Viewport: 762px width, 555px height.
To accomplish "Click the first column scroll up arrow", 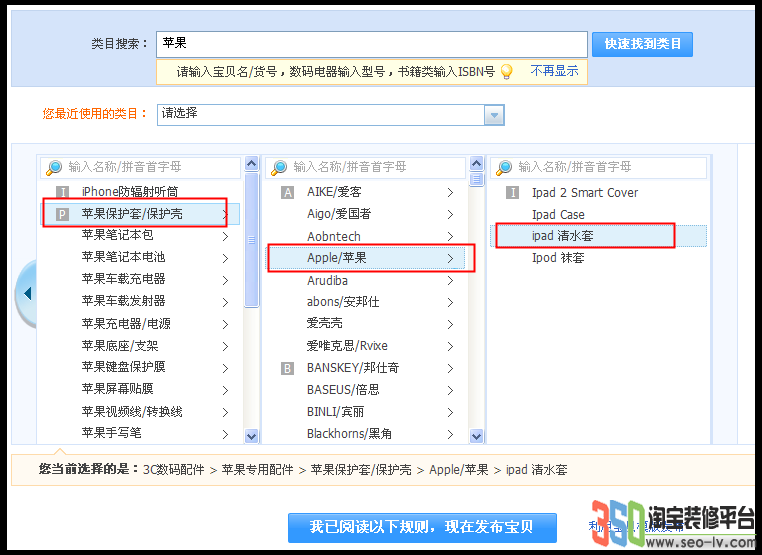I will 251,163.
